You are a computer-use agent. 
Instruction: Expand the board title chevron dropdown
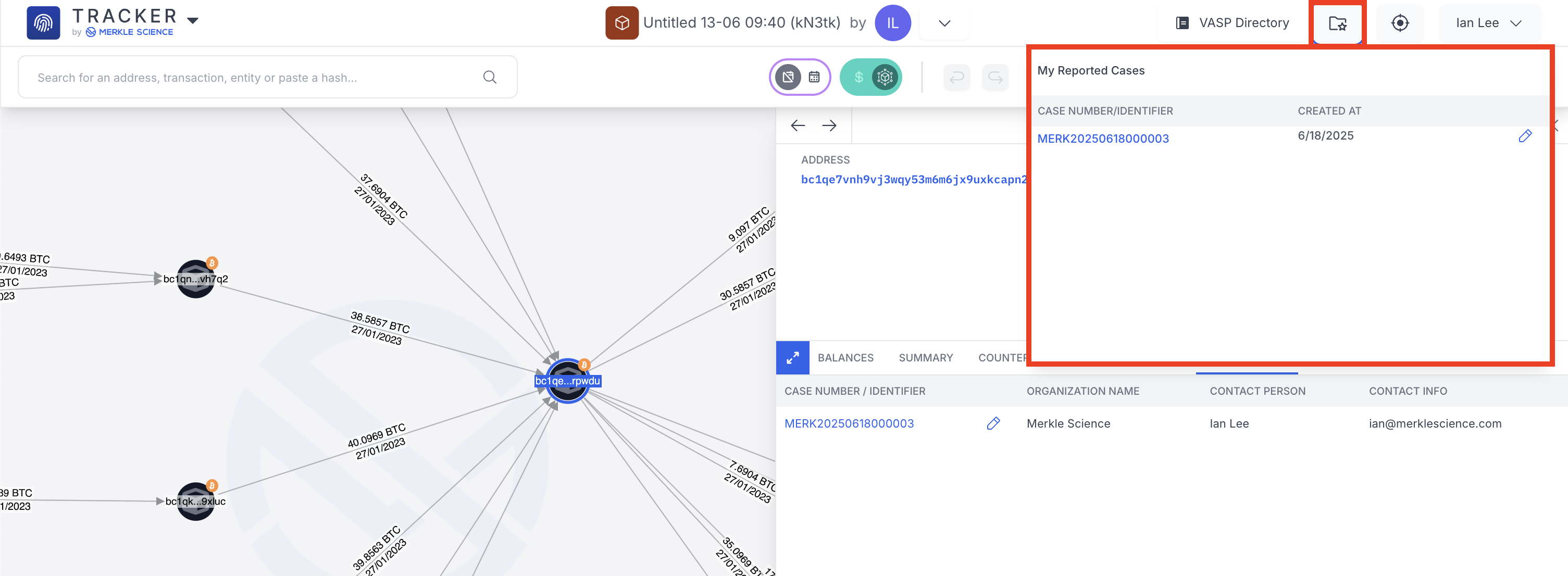[944, 23]
